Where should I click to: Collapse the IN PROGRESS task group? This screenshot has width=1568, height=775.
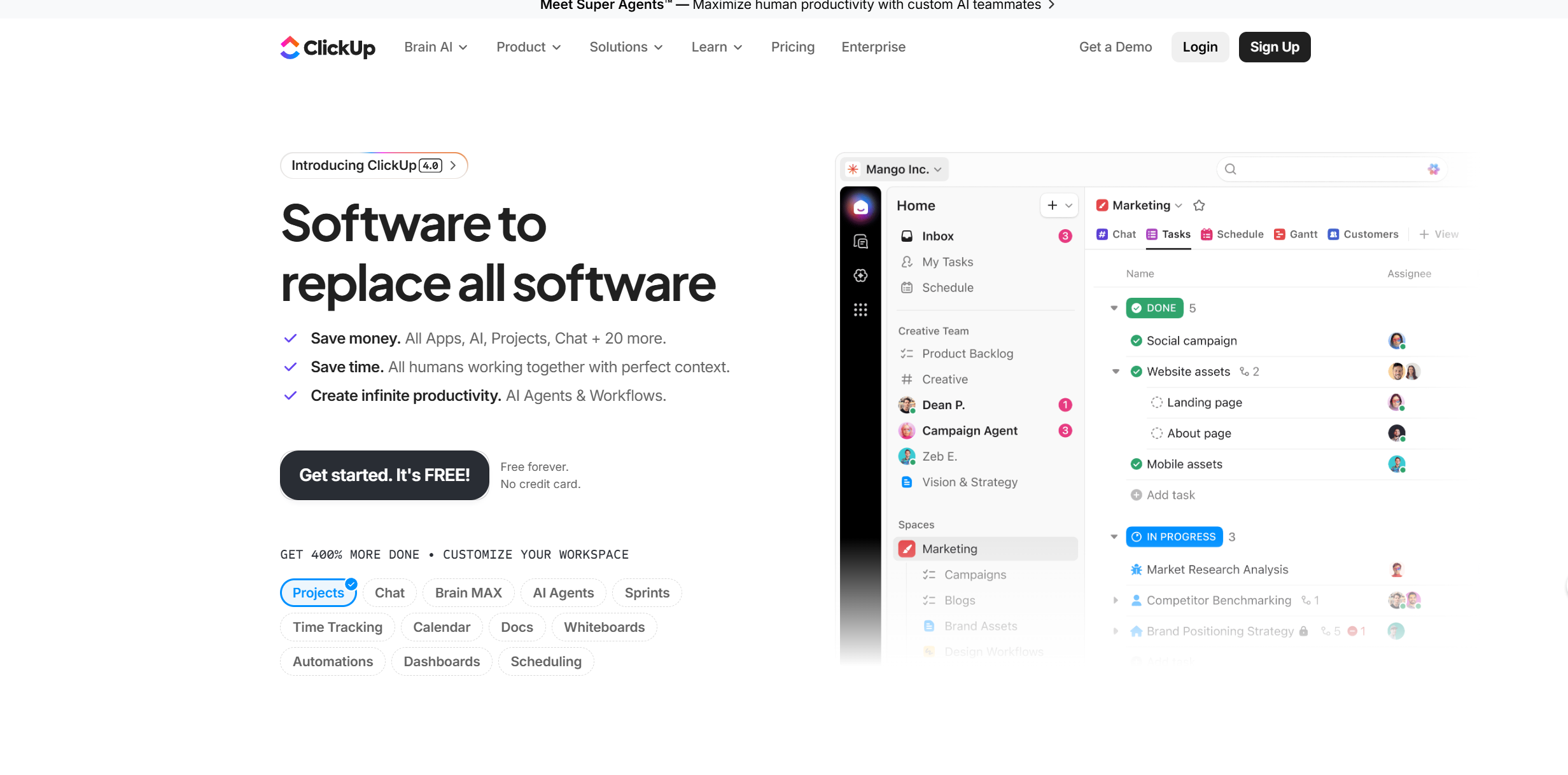(x=1114, y=537)
